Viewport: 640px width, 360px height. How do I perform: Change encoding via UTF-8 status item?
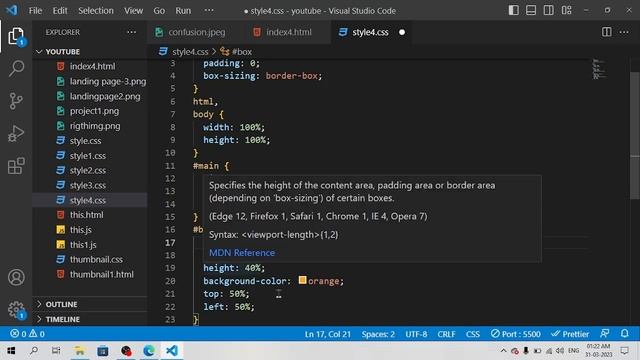416,334
